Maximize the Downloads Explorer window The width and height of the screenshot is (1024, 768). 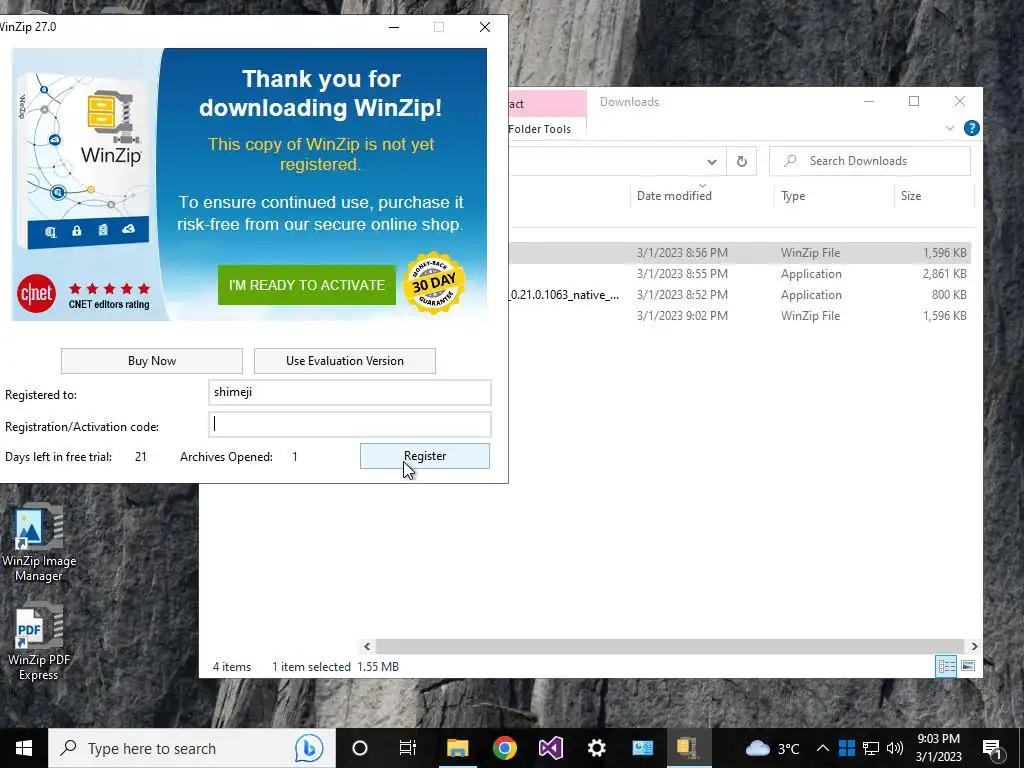[914, 101]
